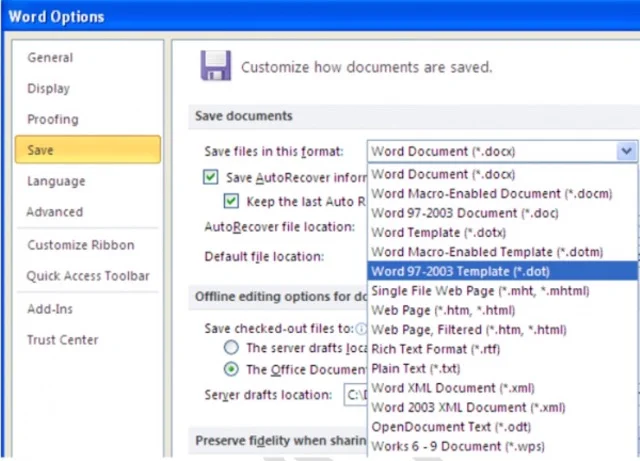Choose Single File Web Page (*.mht)
640x461 pixels.
point(502,291)
